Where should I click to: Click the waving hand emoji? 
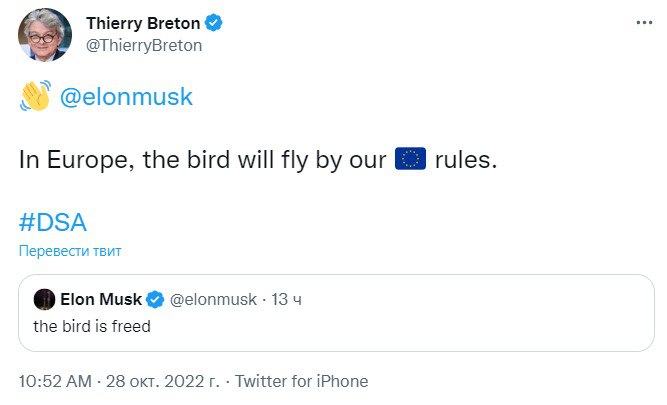35,97
